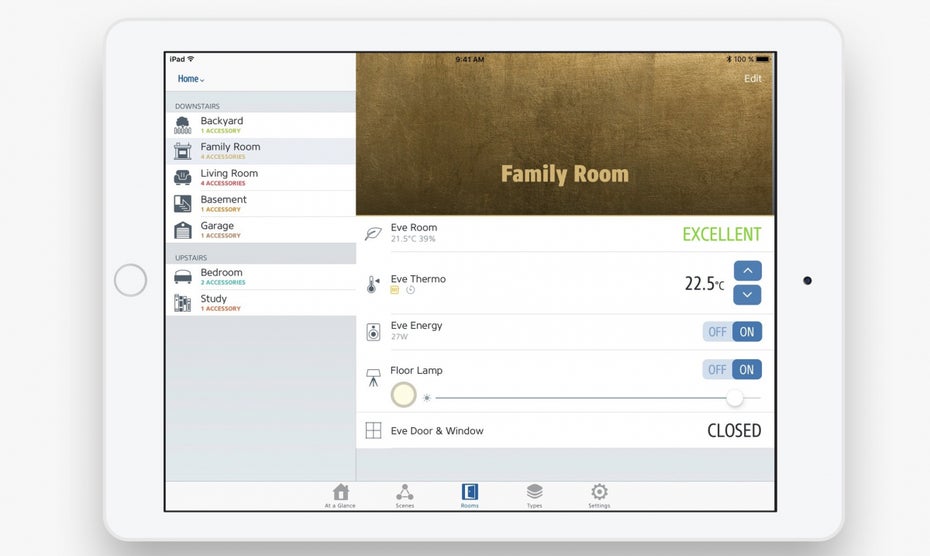Turn Floor Lamp ON
Viewport: 930px width, 556px height.
pos(747,370)
